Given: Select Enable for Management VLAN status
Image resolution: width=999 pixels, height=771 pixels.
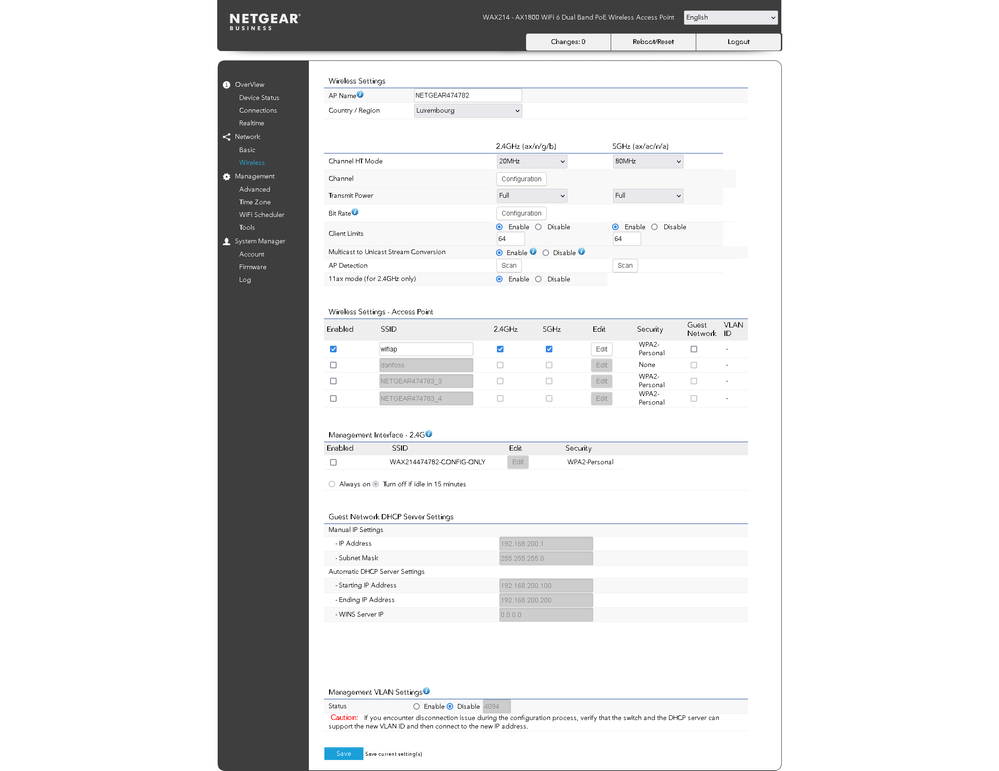Looking at the screenshot, I should [417, 707].
